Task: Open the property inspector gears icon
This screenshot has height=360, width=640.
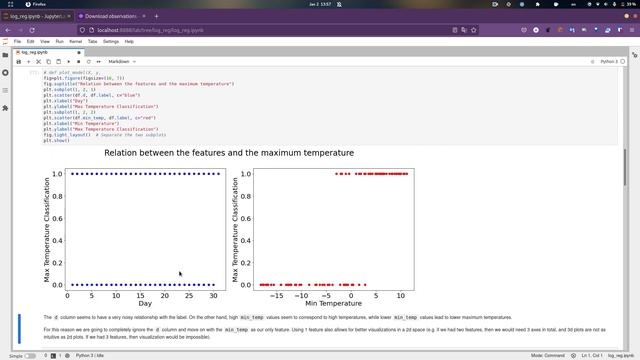Action: (x=635, y=55)
